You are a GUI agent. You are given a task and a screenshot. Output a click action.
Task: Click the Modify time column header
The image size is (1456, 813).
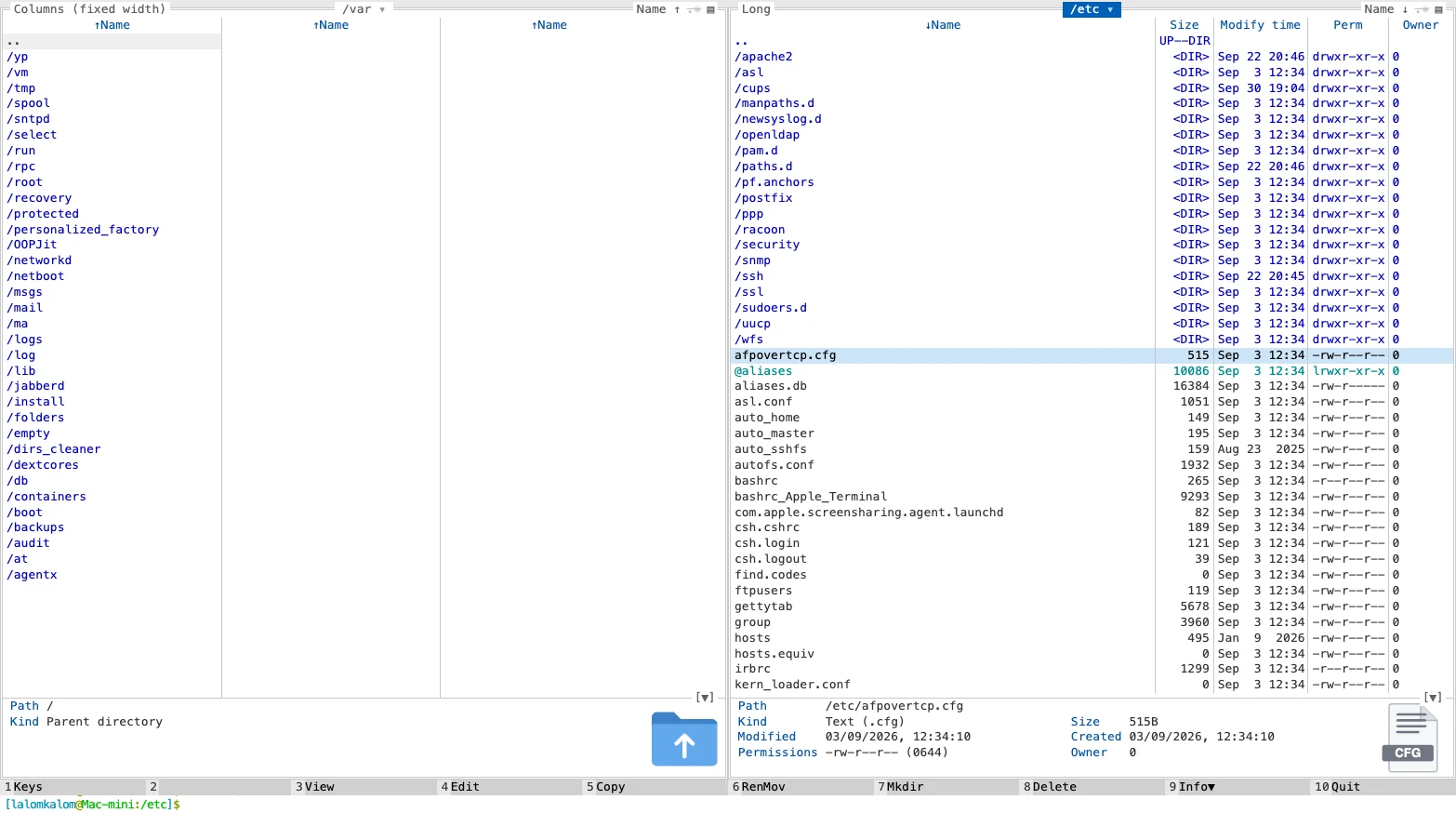(1260, 25)
